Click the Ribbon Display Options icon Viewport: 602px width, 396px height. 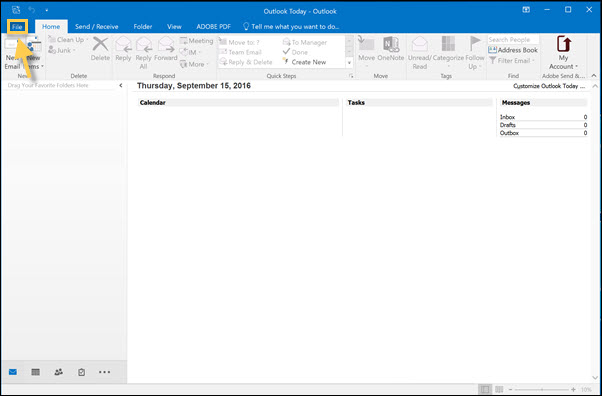[526, 10]
